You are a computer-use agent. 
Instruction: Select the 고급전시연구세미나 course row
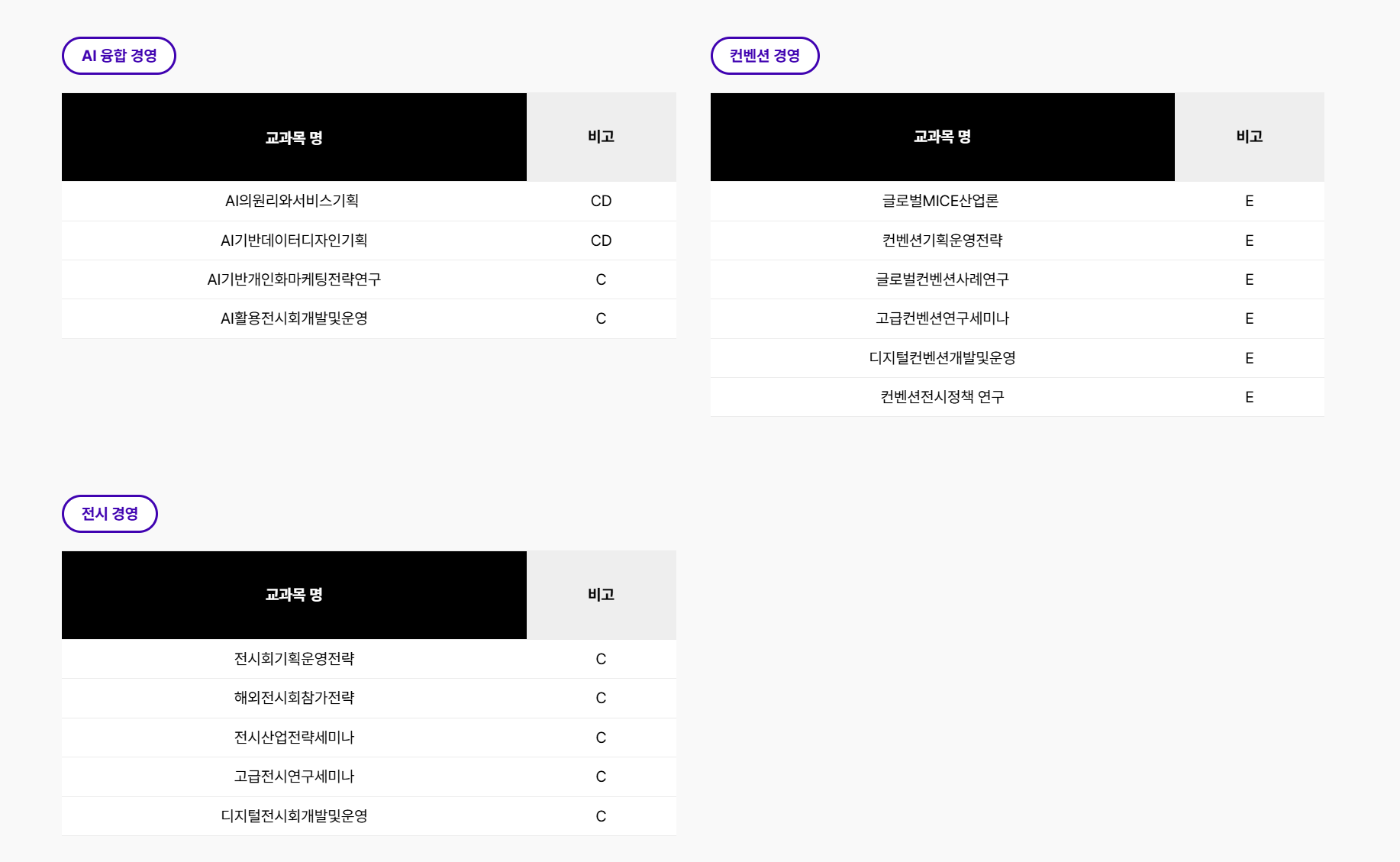click(x=294, y=776)
